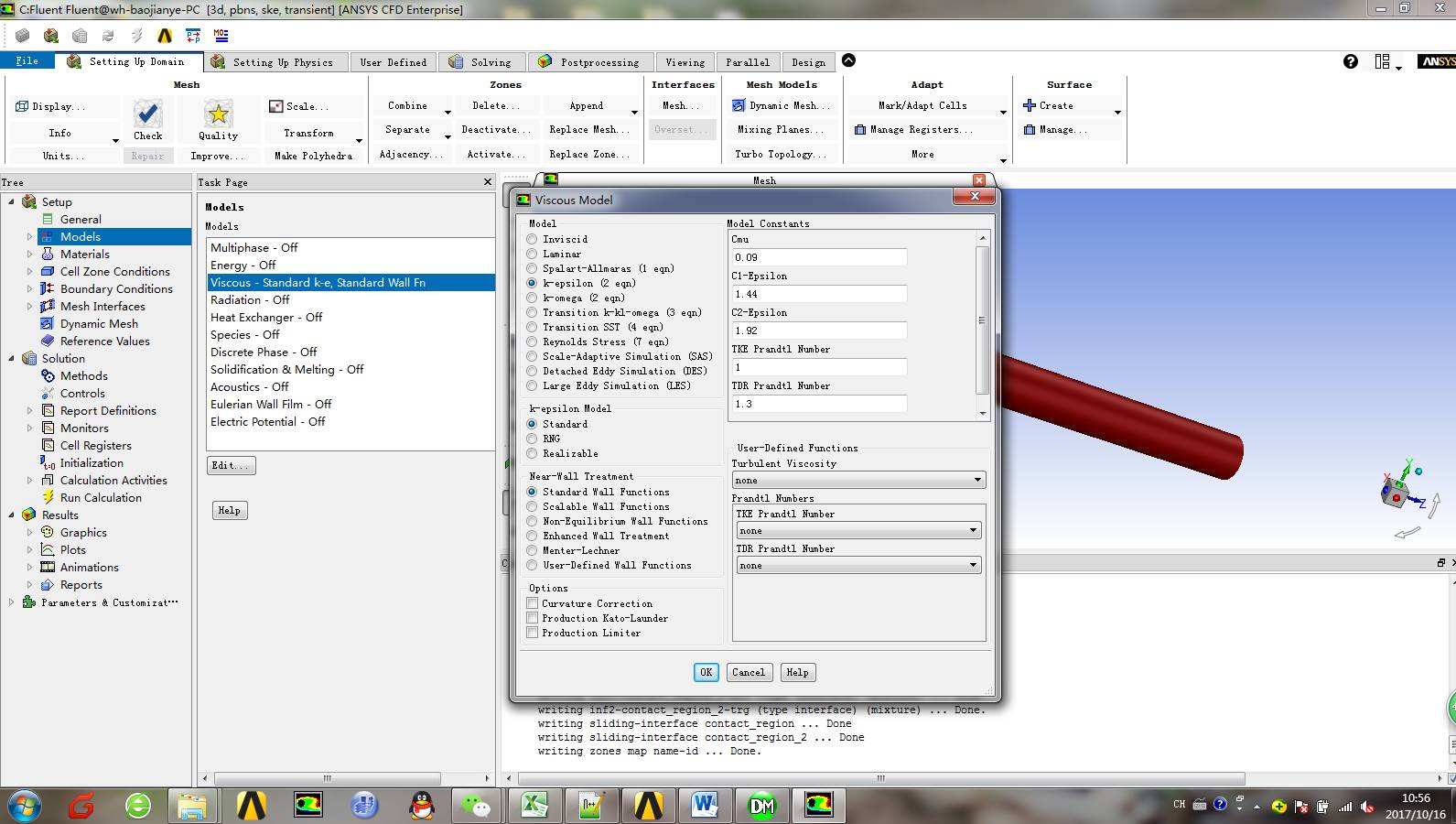Viewport: 1456px width, 824px height.
Task: Open Dynamic Mesh settings icon
Action: tap(739, 105)
